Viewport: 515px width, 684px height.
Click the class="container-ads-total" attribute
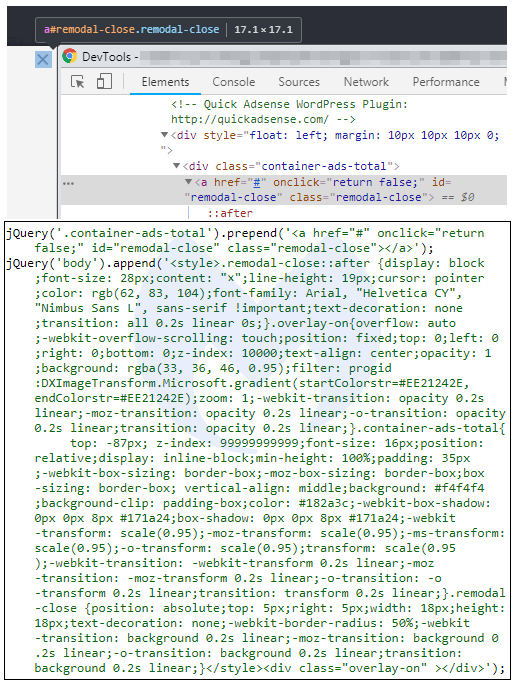tap(304, 166)
